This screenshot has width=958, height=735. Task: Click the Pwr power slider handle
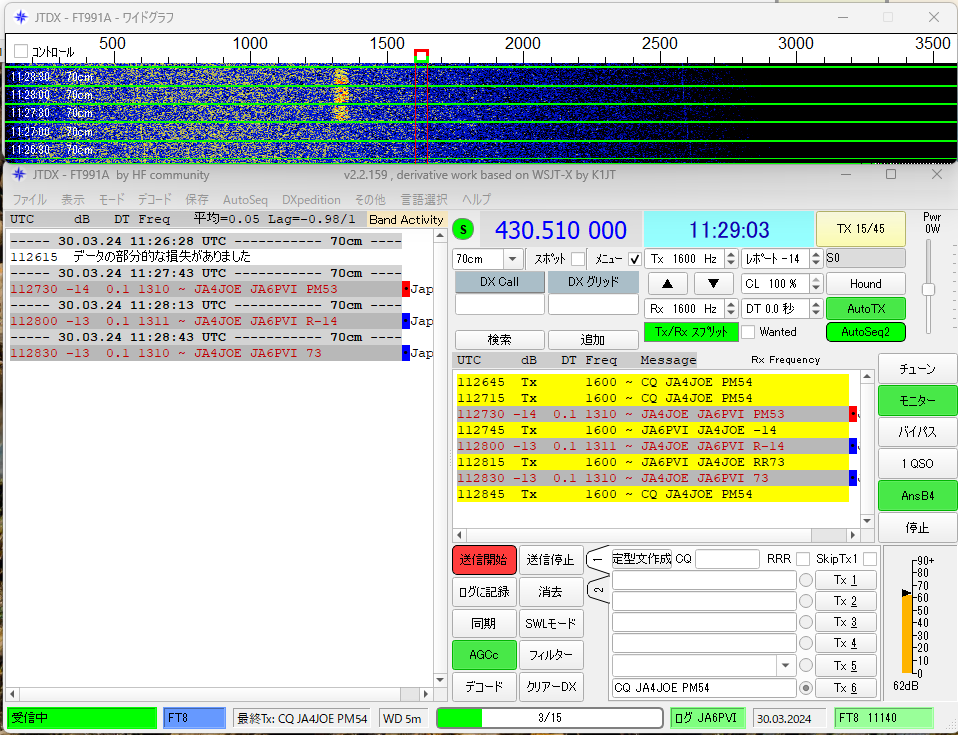(928, 290)
